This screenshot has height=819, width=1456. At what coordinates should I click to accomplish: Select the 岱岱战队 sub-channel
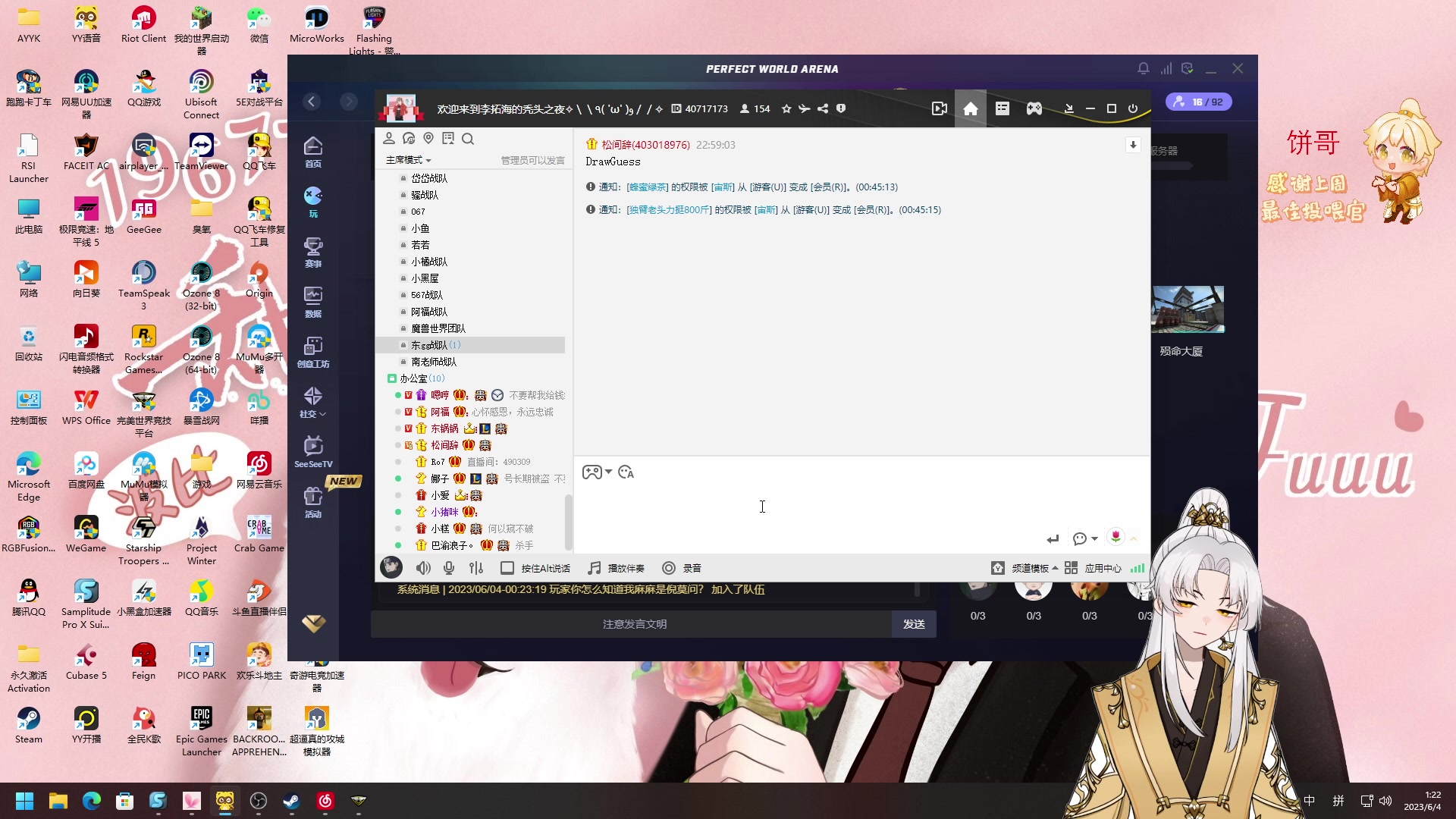click(429, 178)
